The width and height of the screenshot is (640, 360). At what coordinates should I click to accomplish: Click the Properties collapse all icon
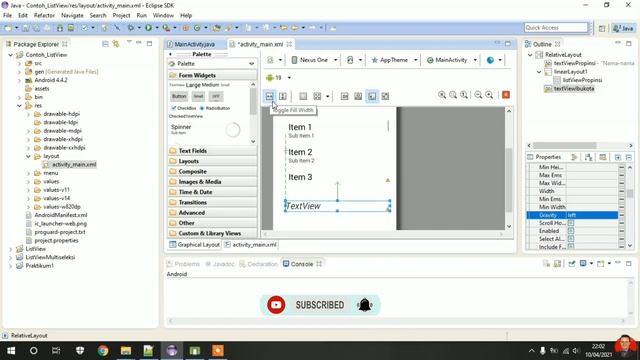(629, 157)
